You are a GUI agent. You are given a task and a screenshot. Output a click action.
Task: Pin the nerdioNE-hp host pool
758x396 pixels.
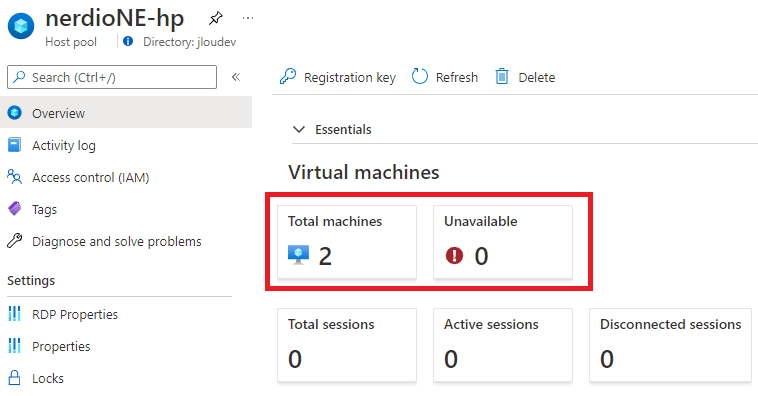216,18
